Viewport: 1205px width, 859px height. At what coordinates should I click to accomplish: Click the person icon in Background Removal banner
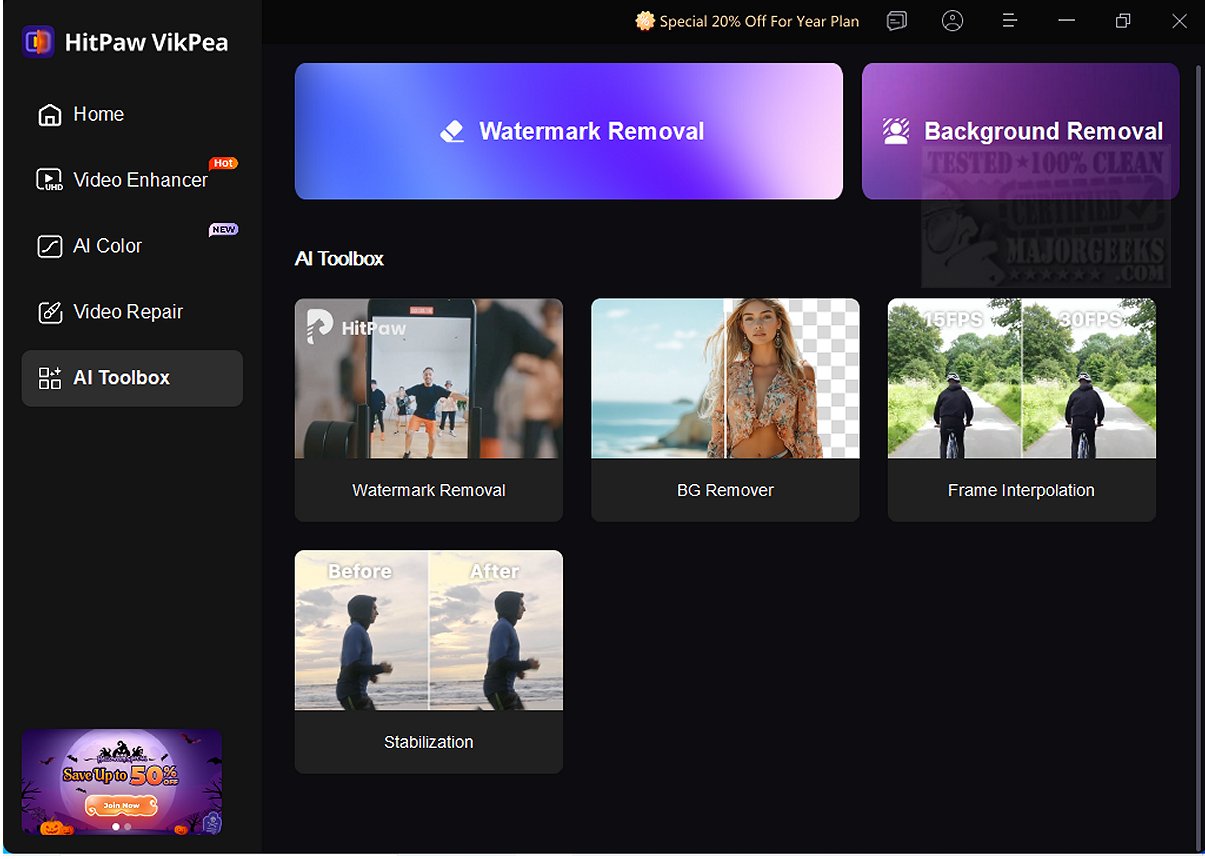tap(896, 131)
